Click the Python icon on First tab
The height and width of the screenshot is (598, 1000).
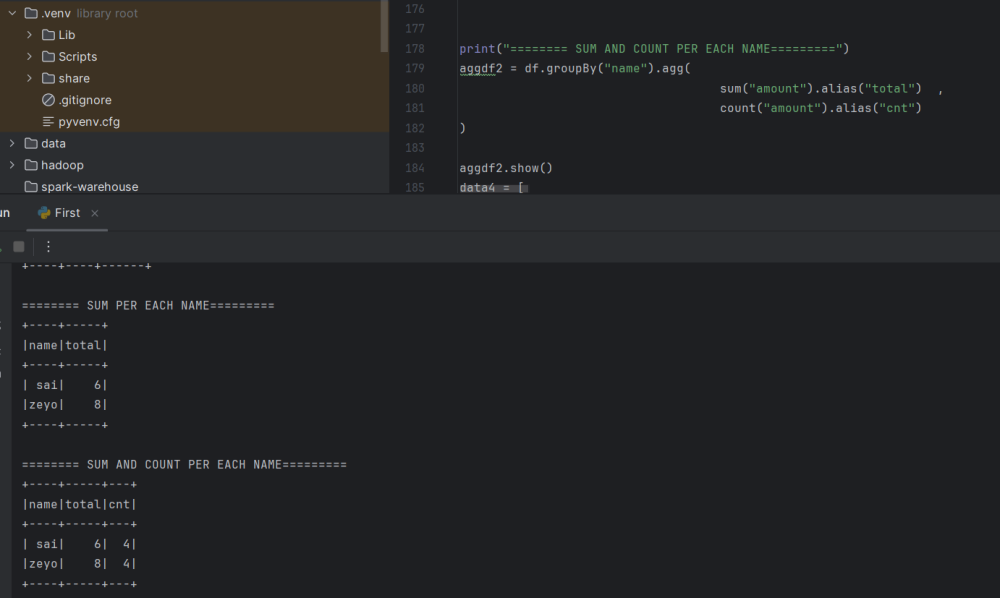pyautogui.click(x=44, y=213)
